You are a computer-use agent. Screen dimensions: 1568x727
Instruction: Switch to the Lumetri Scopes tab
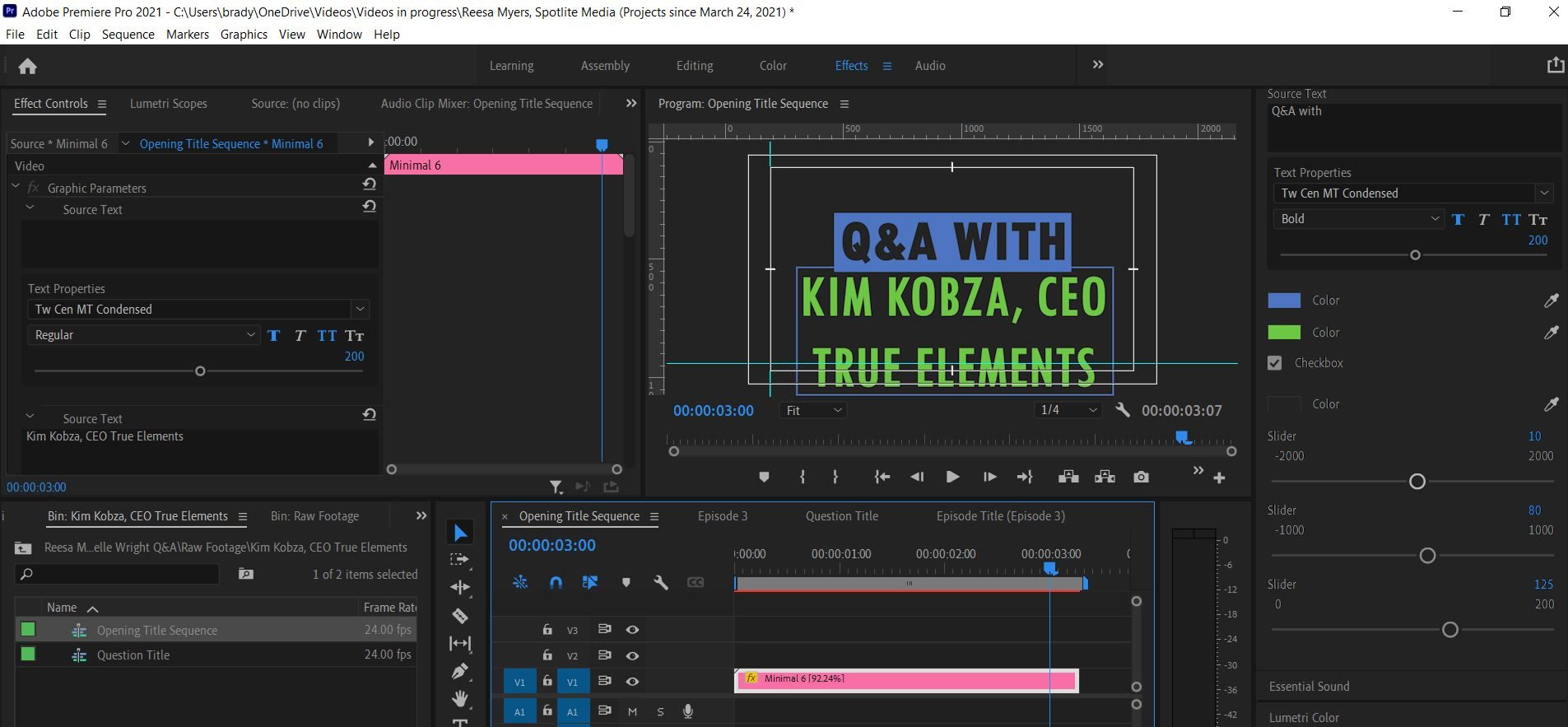pyautogui.click(x=169, y=104)
